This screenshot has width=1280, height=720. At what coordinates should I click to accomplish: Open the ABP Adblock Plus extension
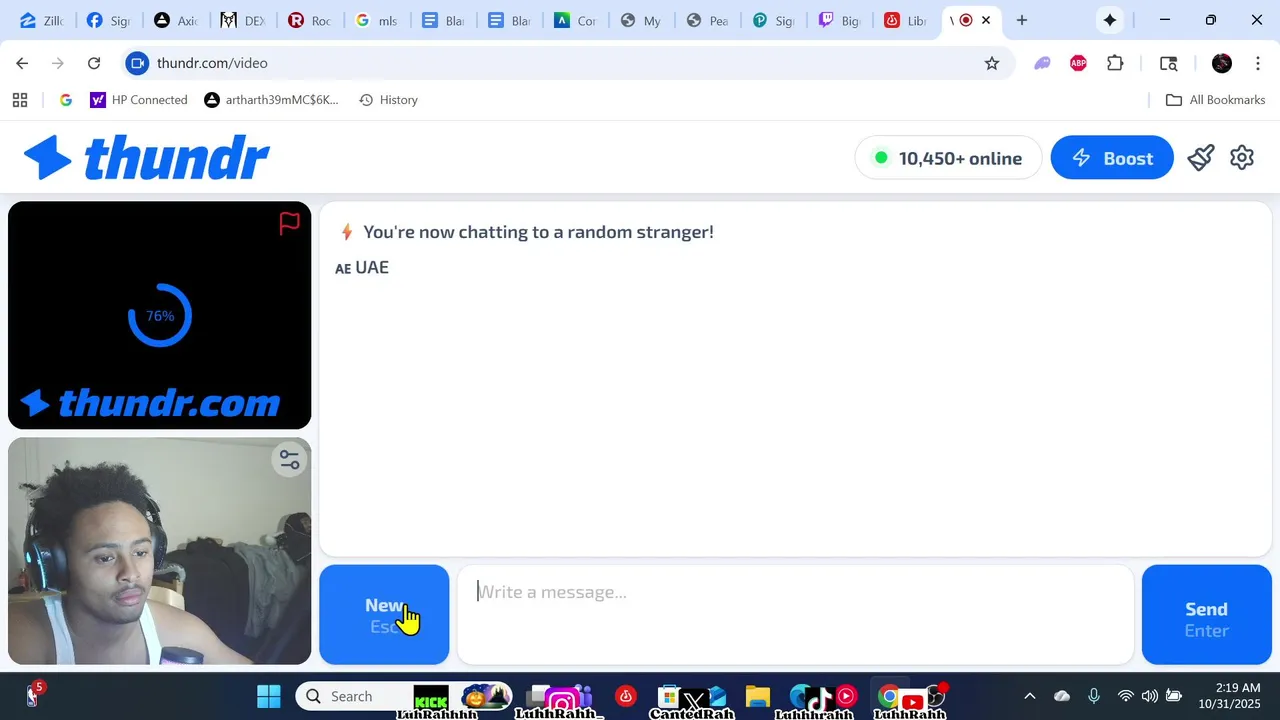tap(1078, 63)
